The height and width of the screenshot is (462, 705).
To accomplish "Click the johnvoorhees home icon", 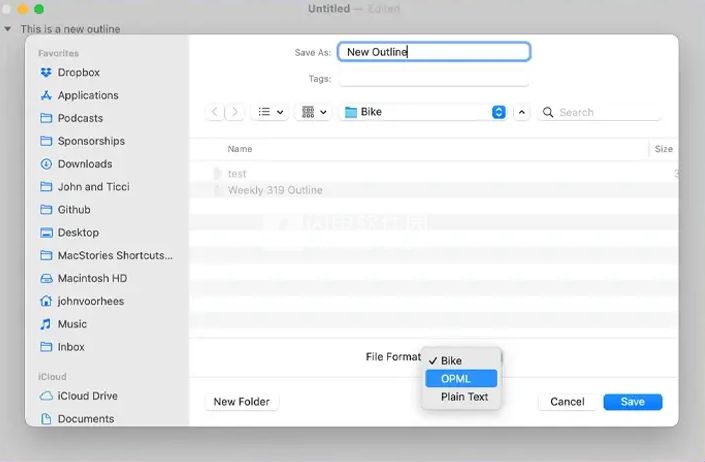I will pos(46,301).
